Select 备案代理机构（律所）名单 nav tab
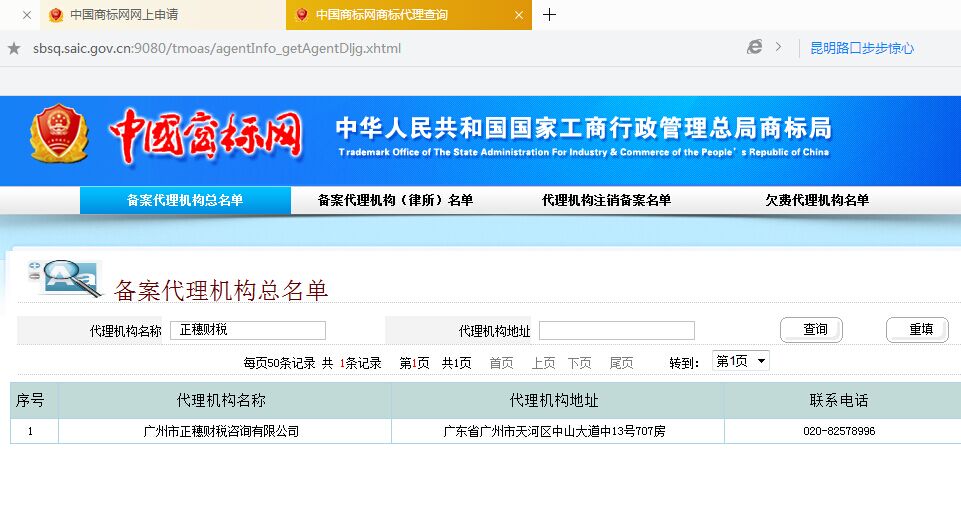This screenshot has height=523, width=961. [x=395, y=200]
